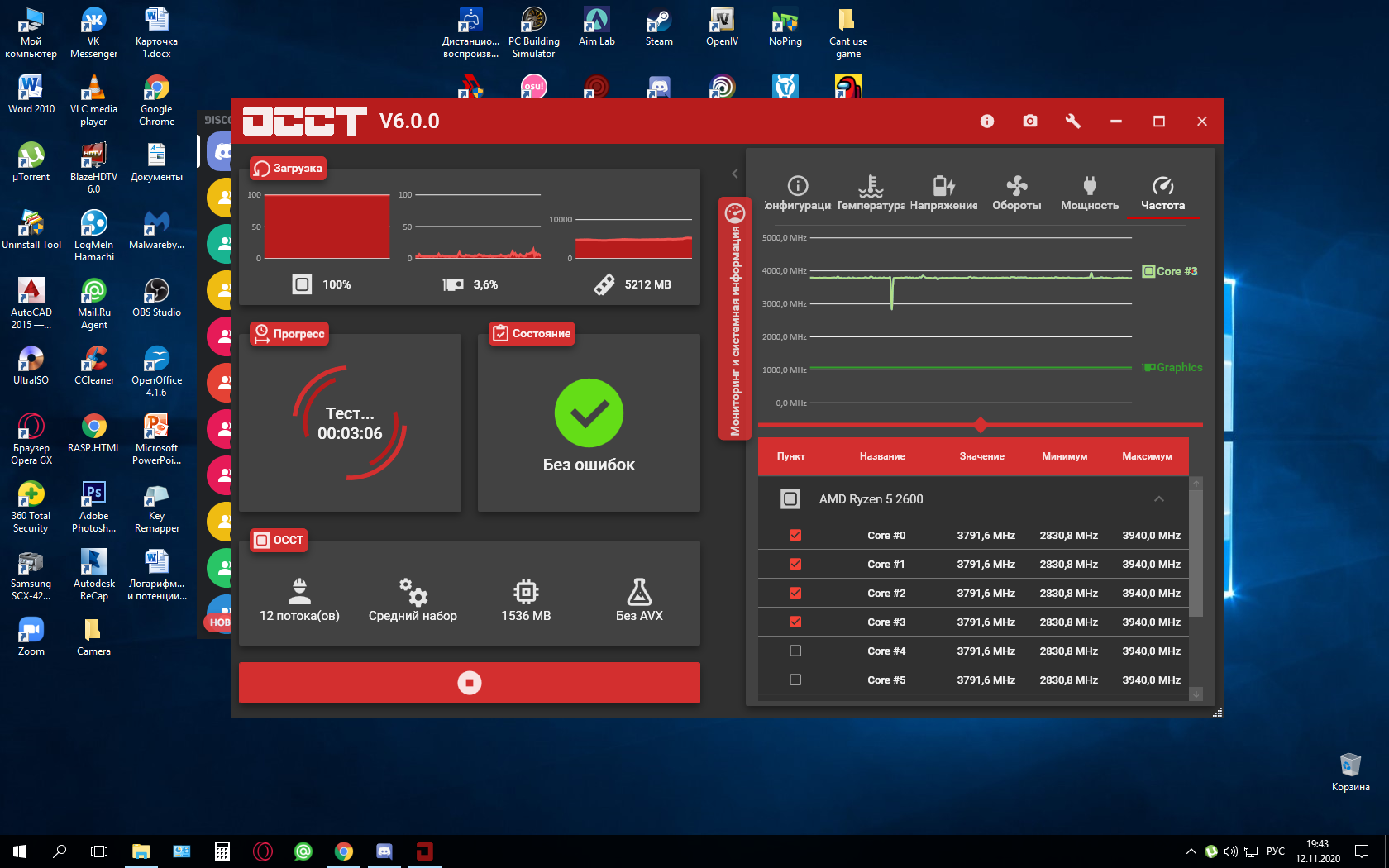The height and width of the screenshot is (868, 1389).
Task: Toggle the Core #3 graph legend entry
Action: coord(1169,271)
